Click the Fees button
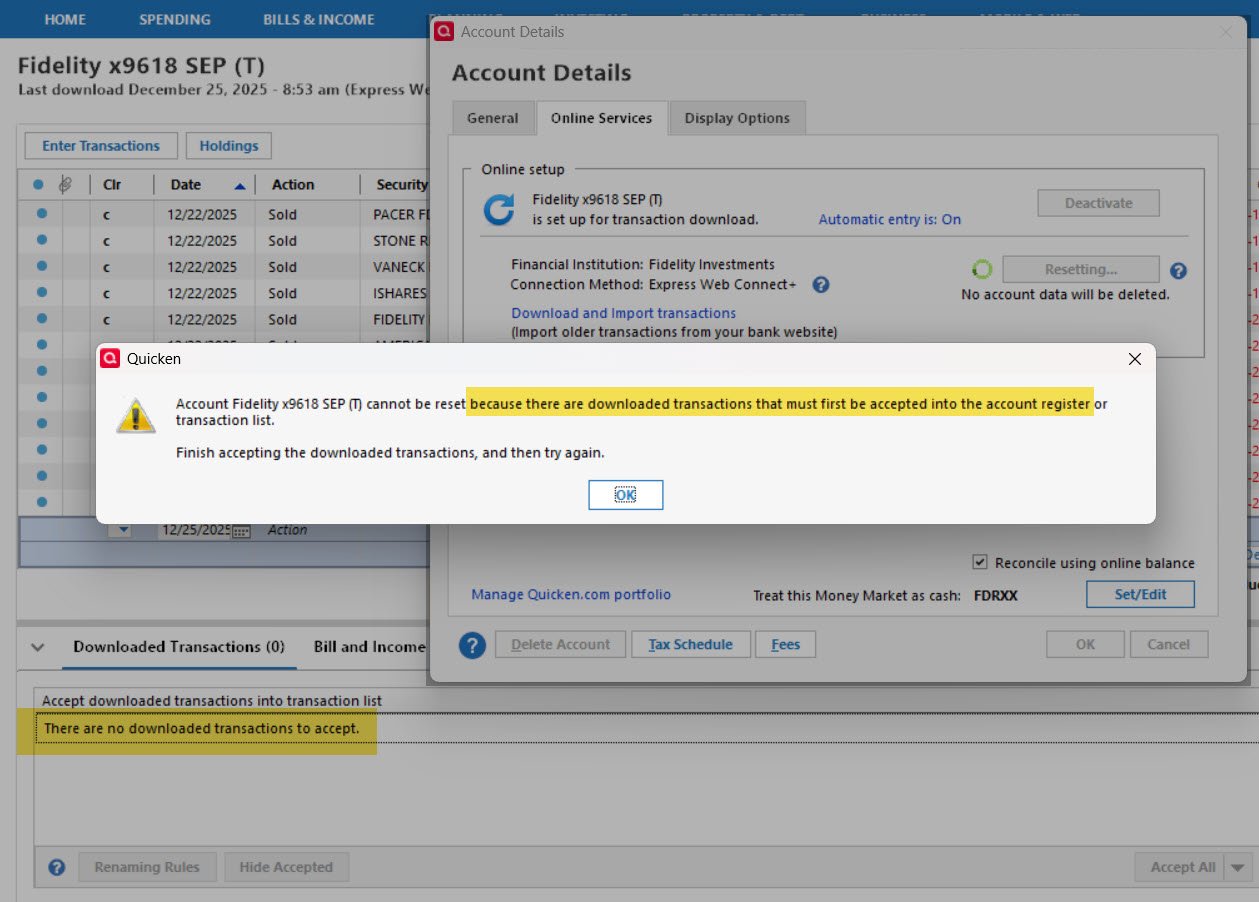The image size is (1259, 902). pos(785,645)
